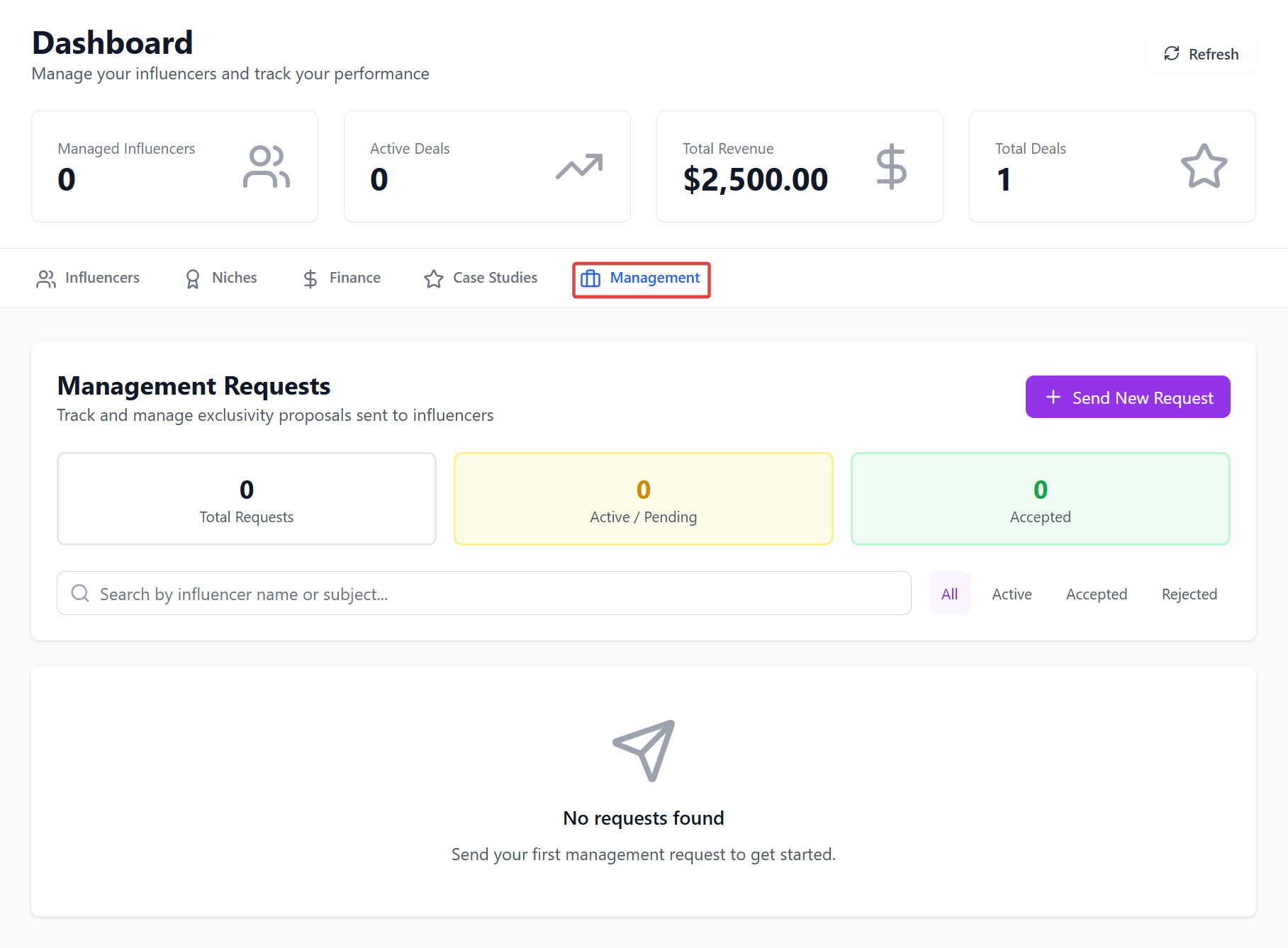Click the Refresh button

pos(1201,55)
